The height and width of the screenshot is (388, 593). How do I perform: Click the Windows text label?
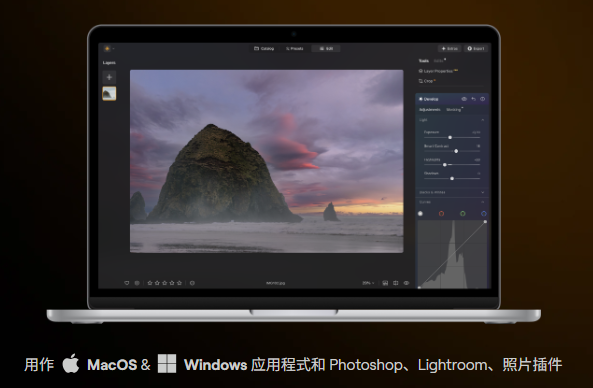click(216, 365)
